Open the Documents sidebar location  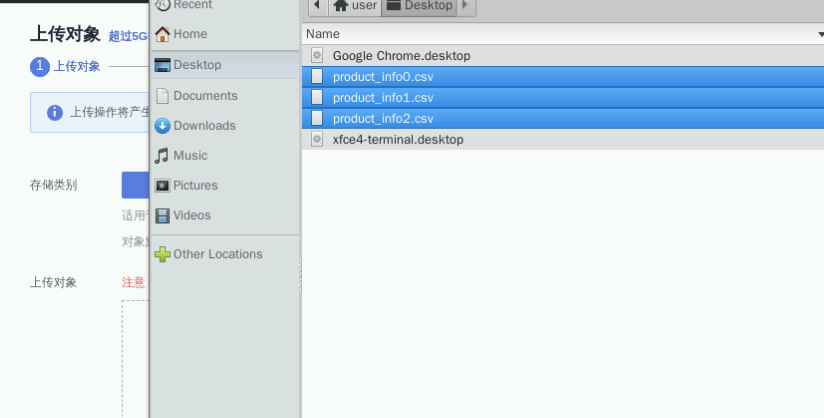click(205, 96)
